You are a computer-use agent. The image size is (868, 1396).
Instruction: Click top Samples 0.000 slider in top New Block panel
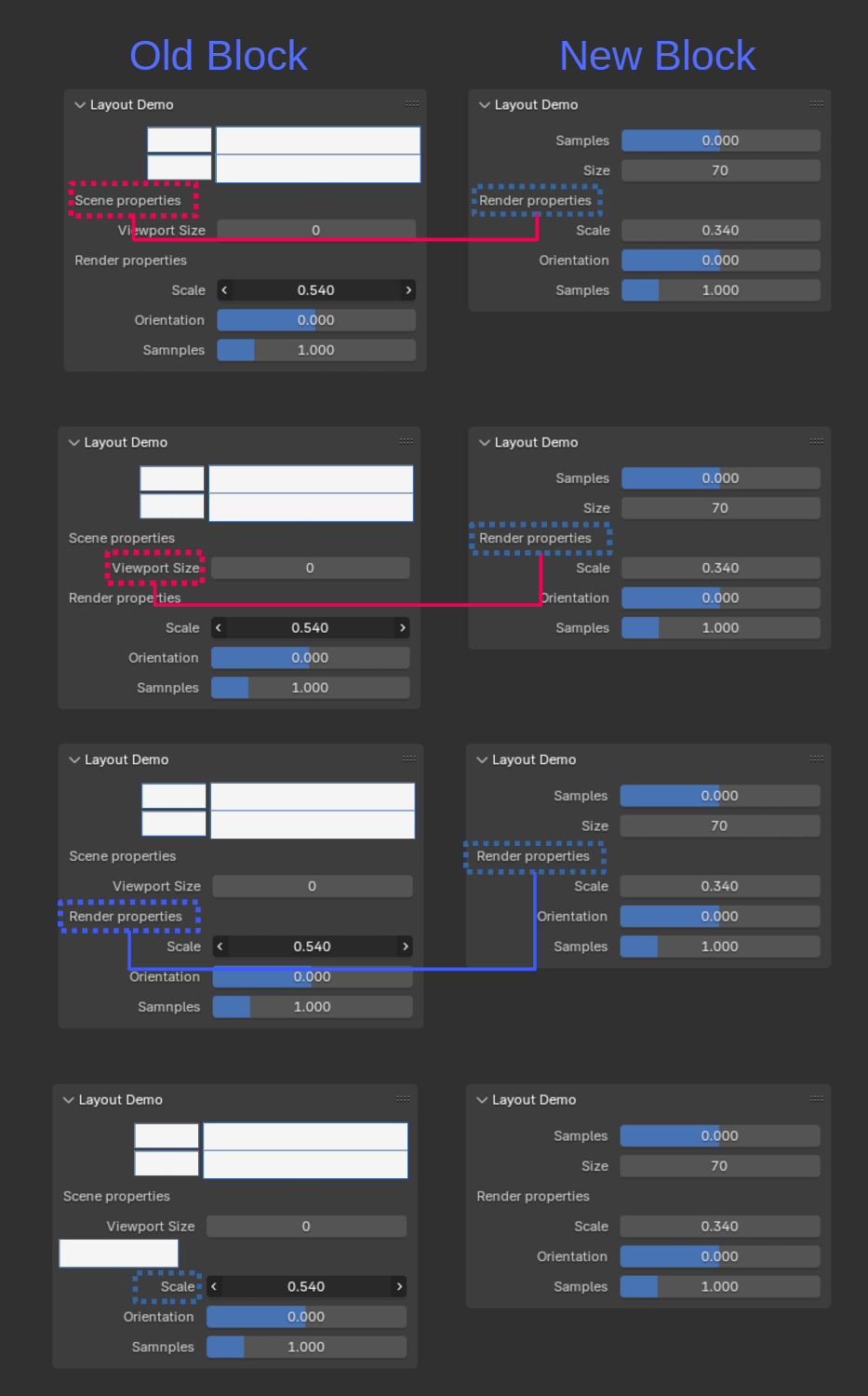(x=721, y=141)
